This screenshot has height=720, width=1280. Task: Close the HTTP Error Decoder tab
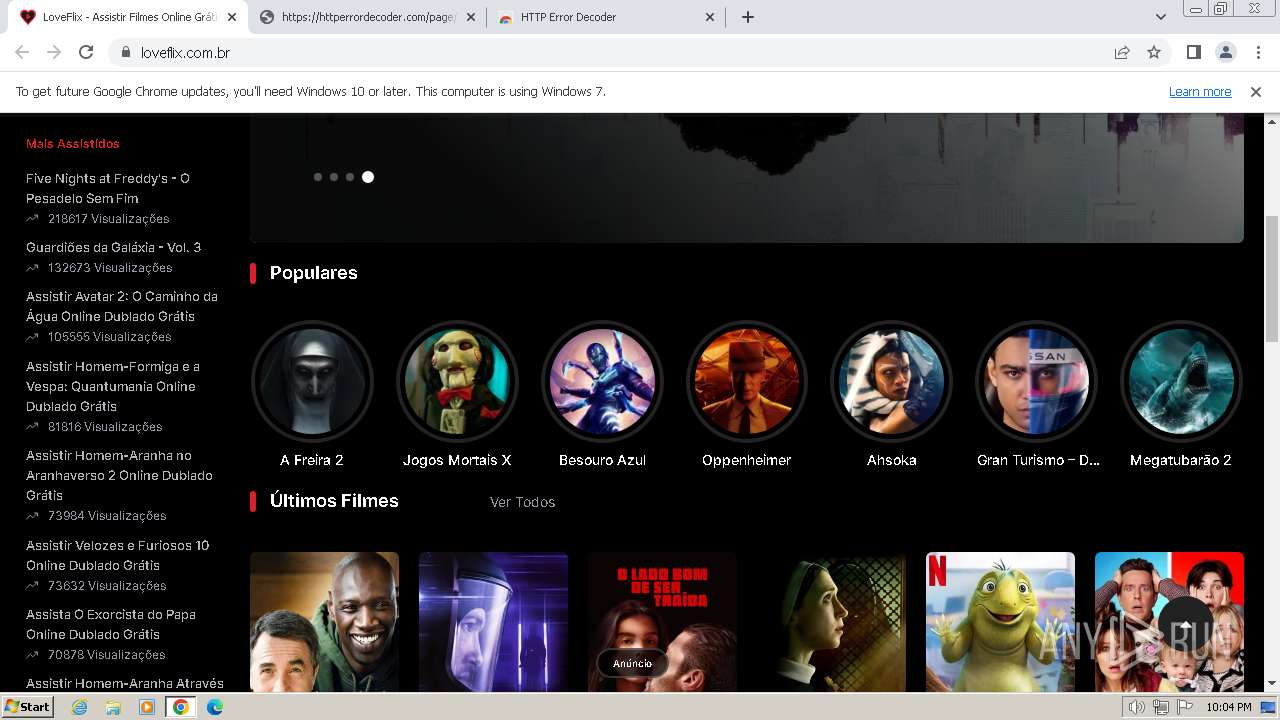point(710,17)
